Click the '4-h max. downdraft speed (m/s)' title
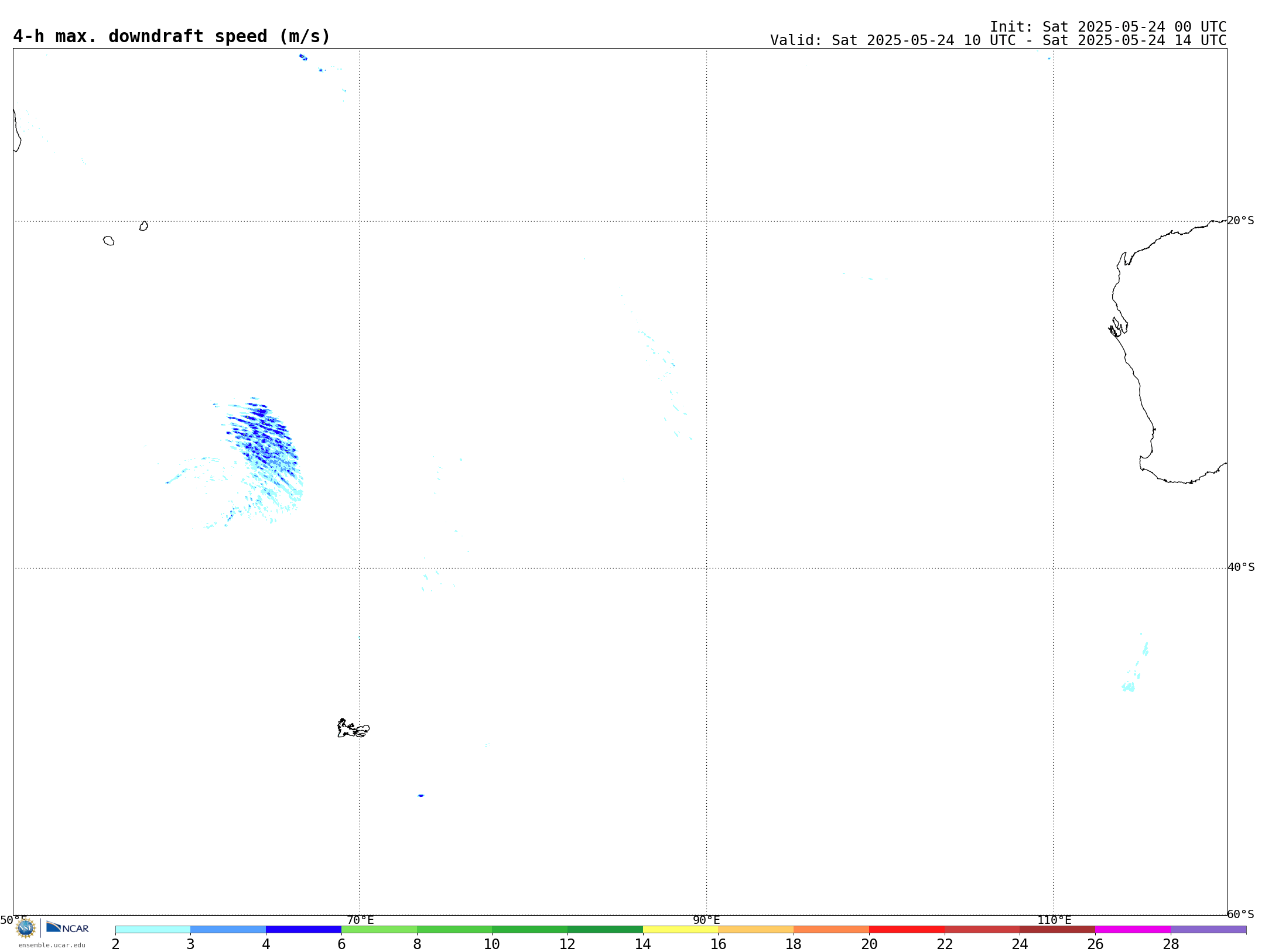The image size is (1265, 952). click(172, 36)
